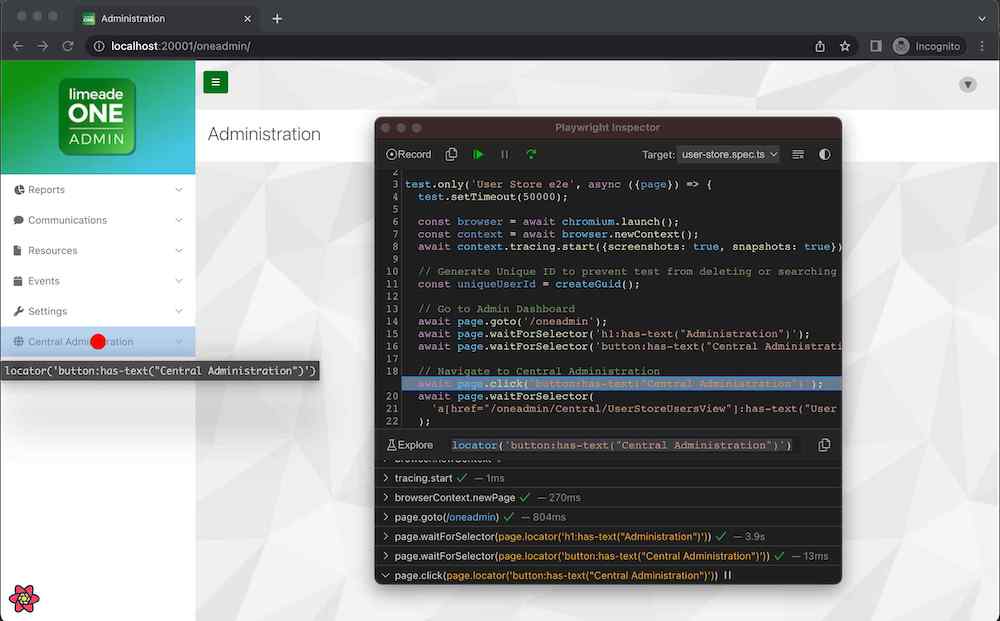Expand the browserContext.newPage log entry

386,498
